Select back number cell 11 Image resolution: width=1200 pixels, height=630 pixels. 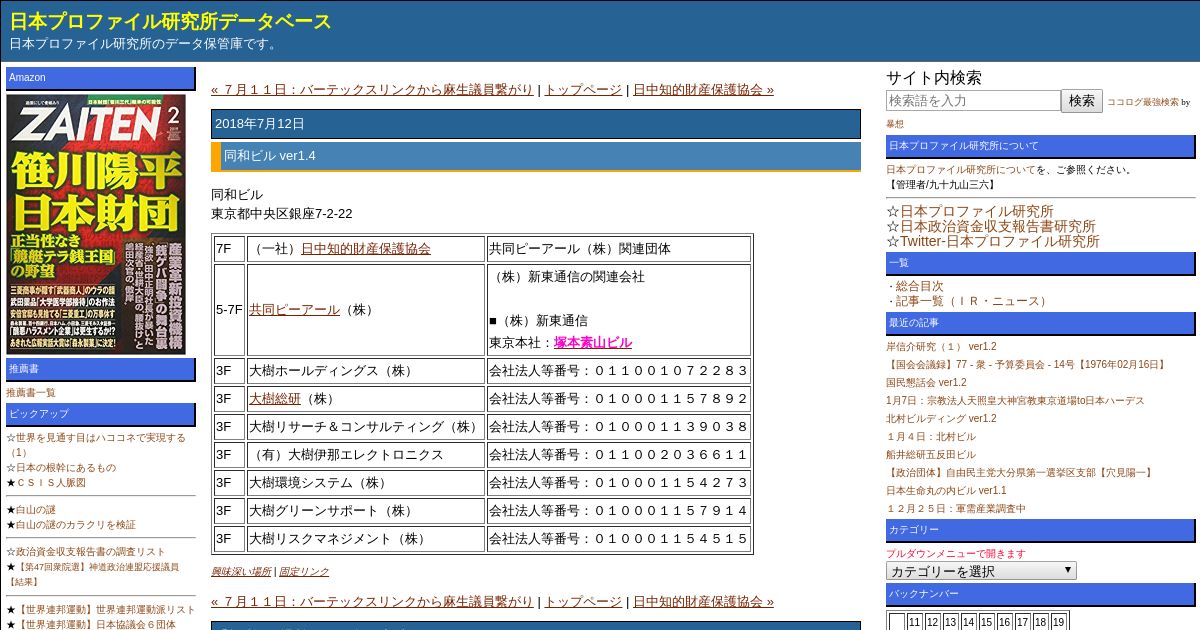tap(914, 622)
